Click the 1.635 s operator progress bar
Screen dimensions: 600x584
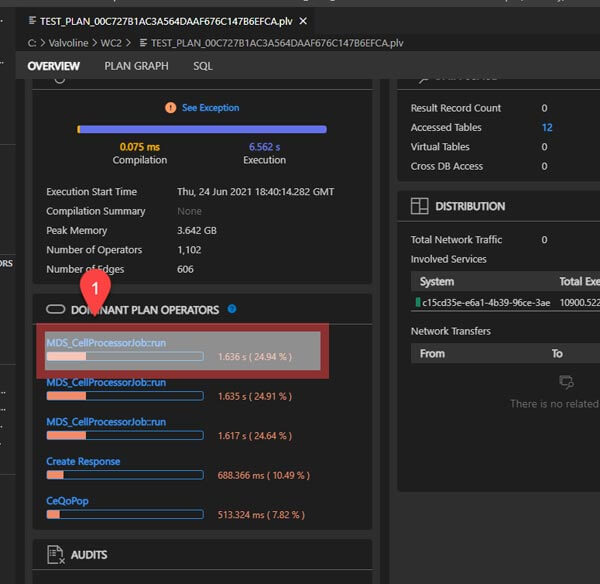tap(125, 396)
